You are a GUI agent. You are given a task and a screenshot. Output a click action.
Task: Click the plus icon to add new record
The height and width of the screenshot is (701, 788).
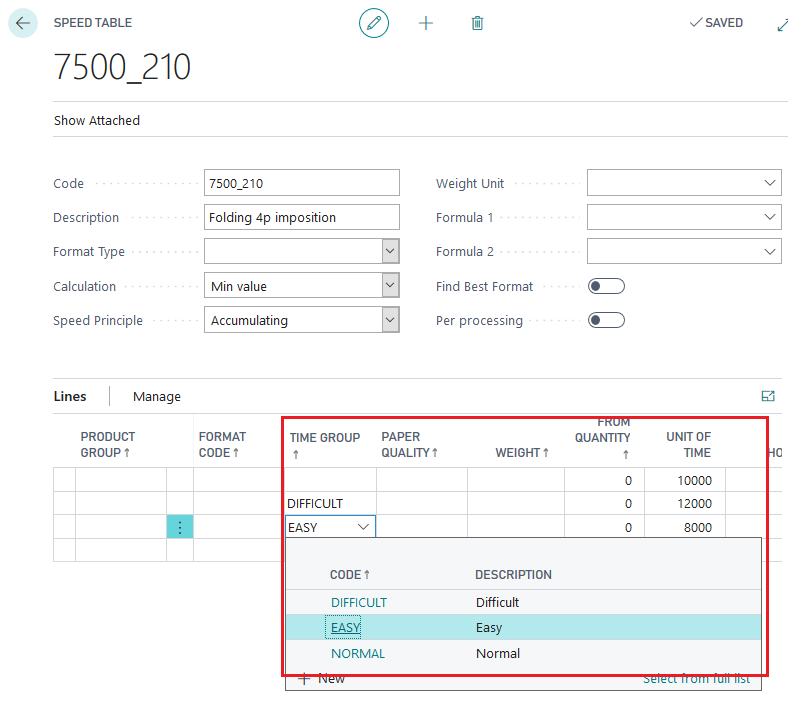(x=426, y=23)
